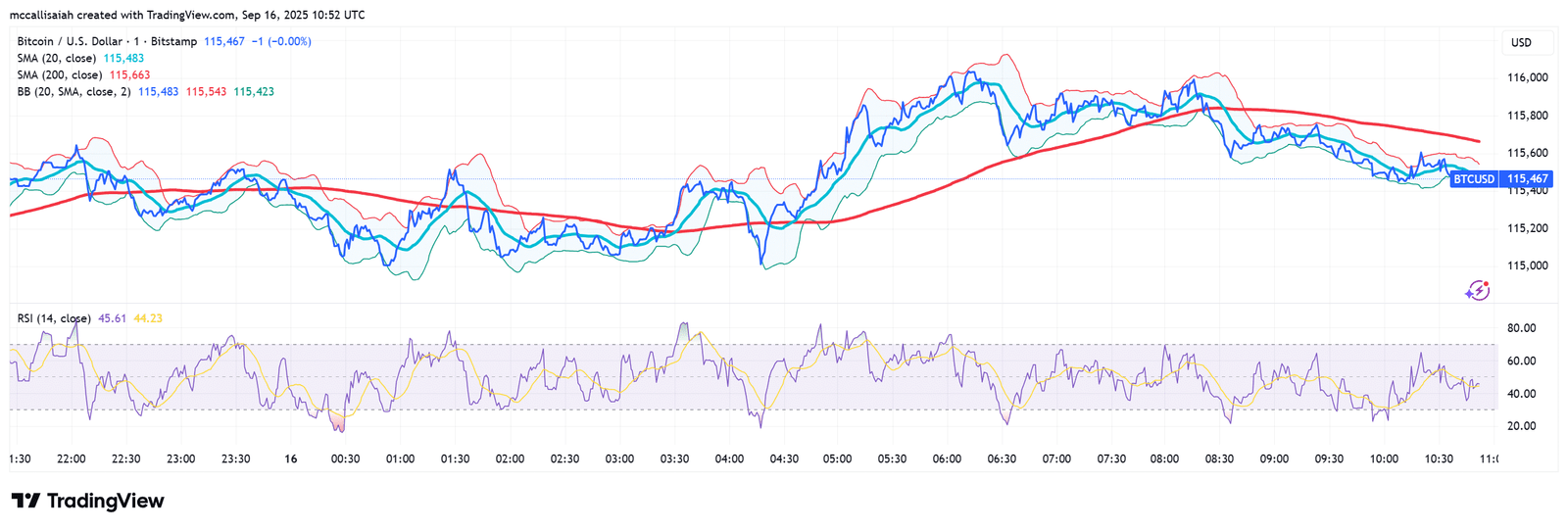Viewport: 1568px width, 530px height.
Task: Click the red 115,663 SMA 200 value
Action: [129, 75]
